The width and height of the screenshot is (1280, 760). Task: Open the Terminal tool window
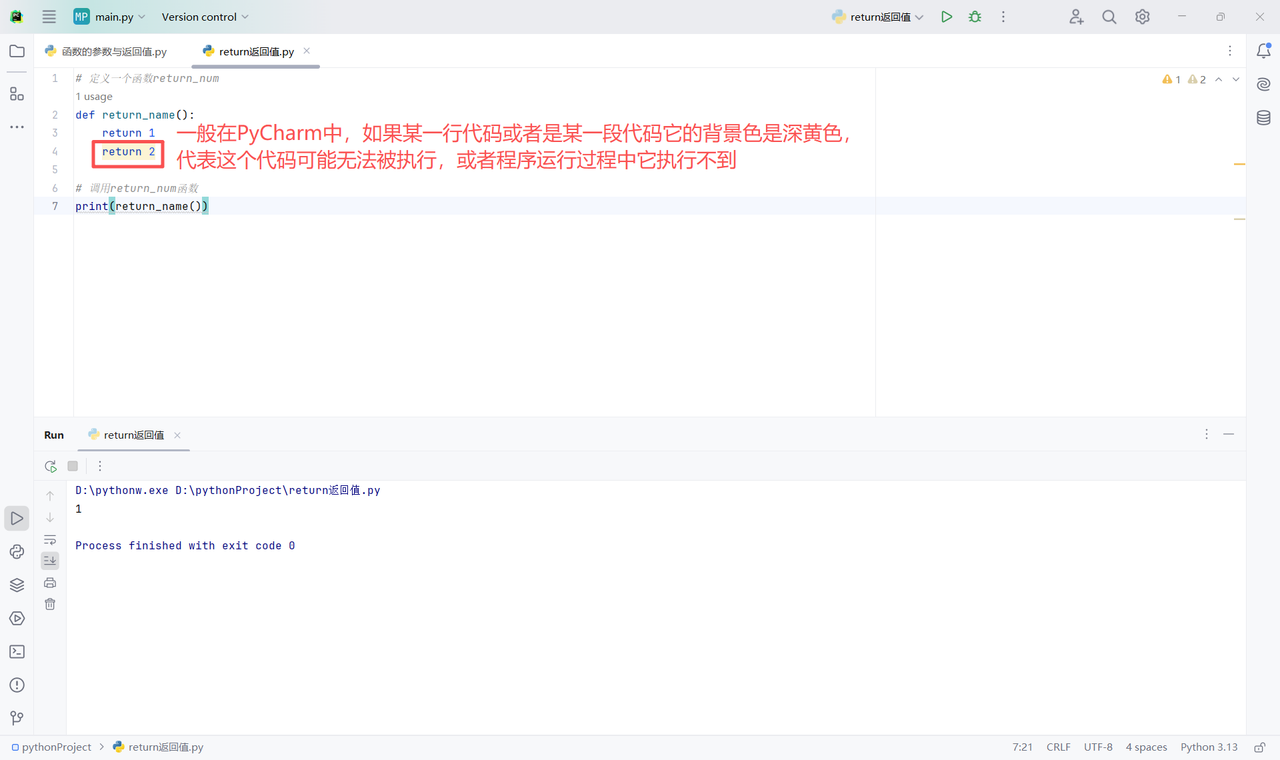pyautogui.click(x=16, y=651)
